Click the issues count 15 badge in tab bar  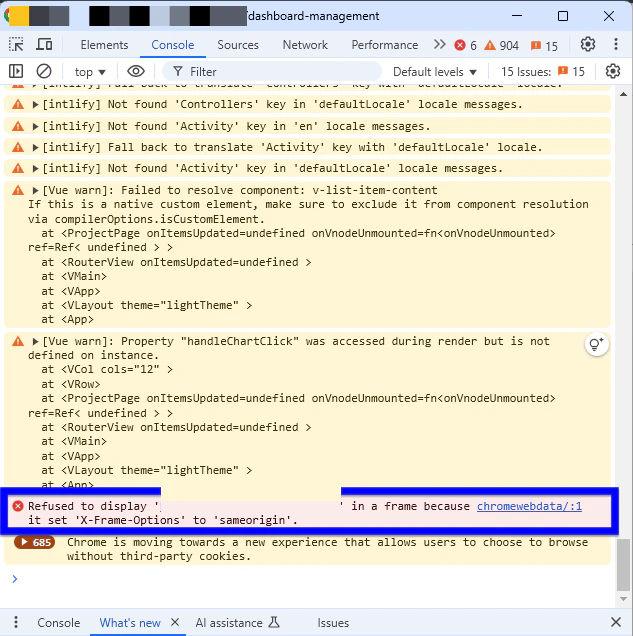click(x=545, y=45)
